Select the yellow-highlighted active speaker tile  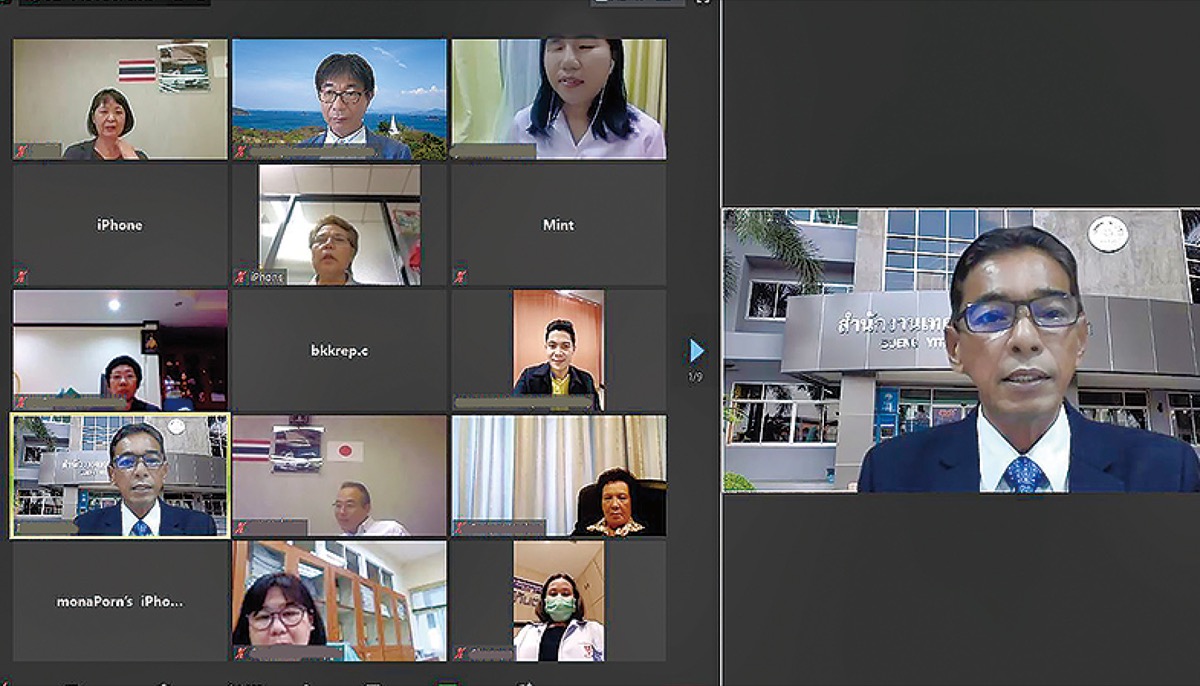pos(120,476)
